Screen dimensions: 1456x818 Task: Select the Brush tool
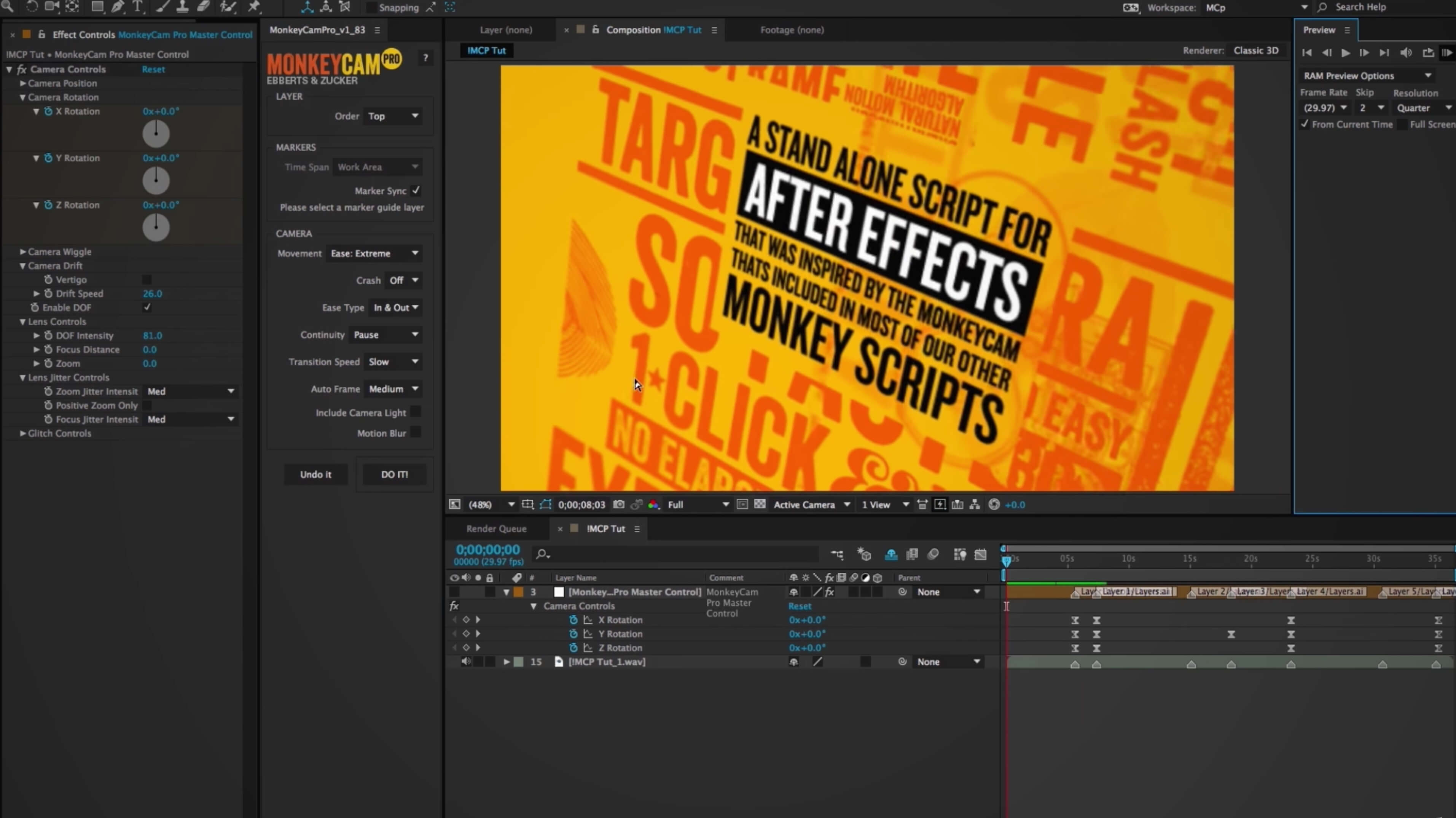[162, 6]
